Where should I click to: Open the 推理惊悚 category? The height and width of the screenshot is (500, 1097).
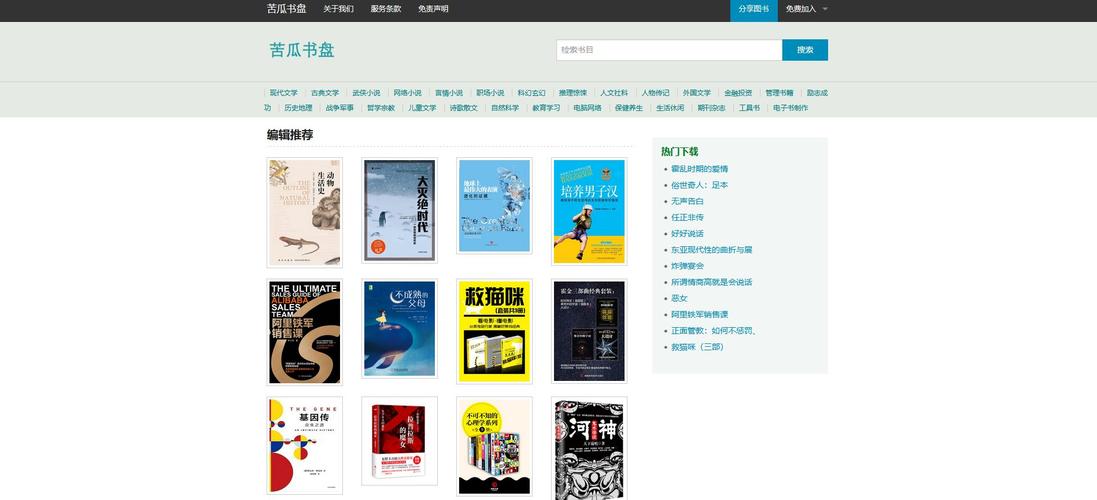point(572,93)
